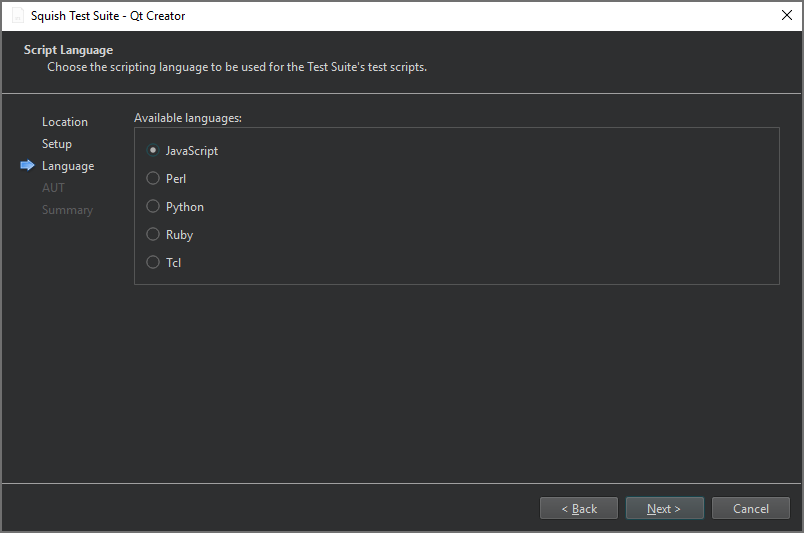Click the greyed-out Summary wizard step
Image resolution: width=804 pixels, height=533 pixels.
67,210
